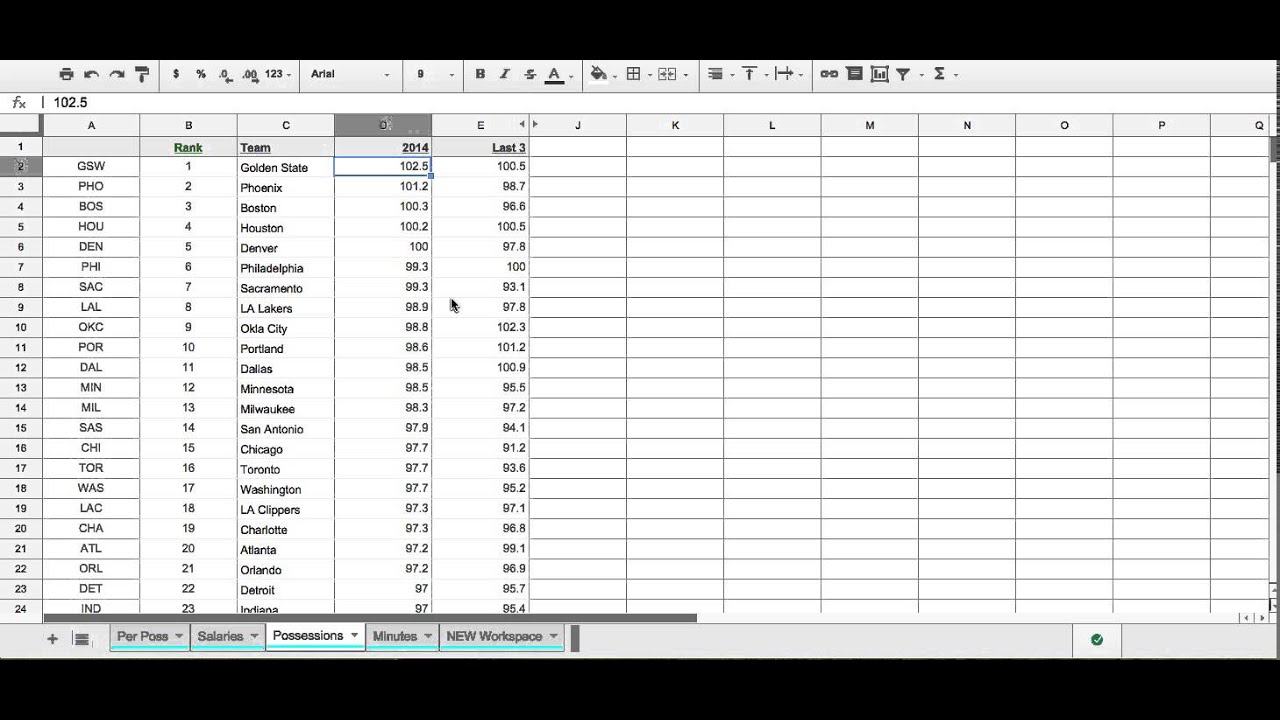Image resolution: width=1280 pixels, height=720 pixels.
Task: Select the San Antonio cell
Action: [x=285, y=428]
